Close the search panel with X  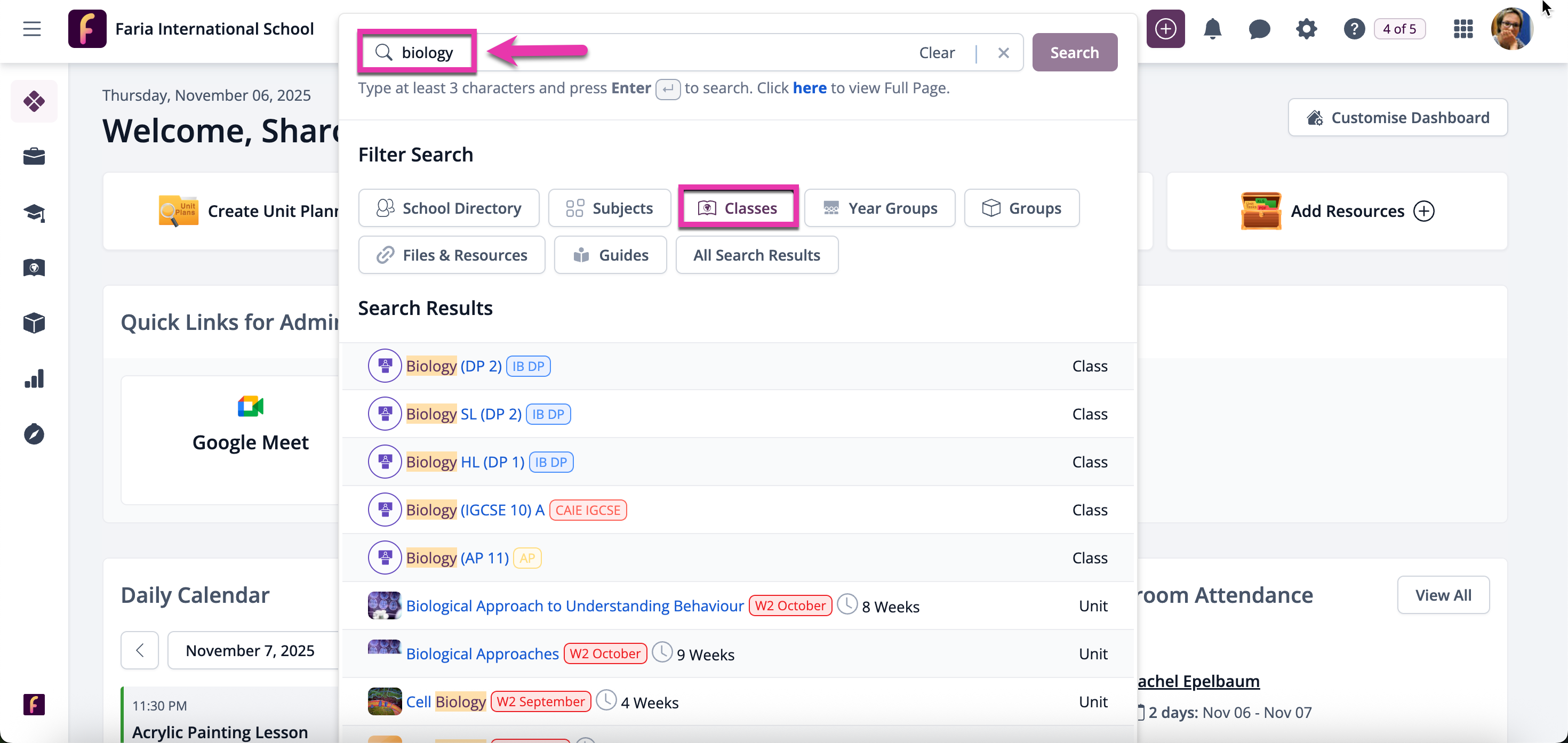[x=1003, y=53]
